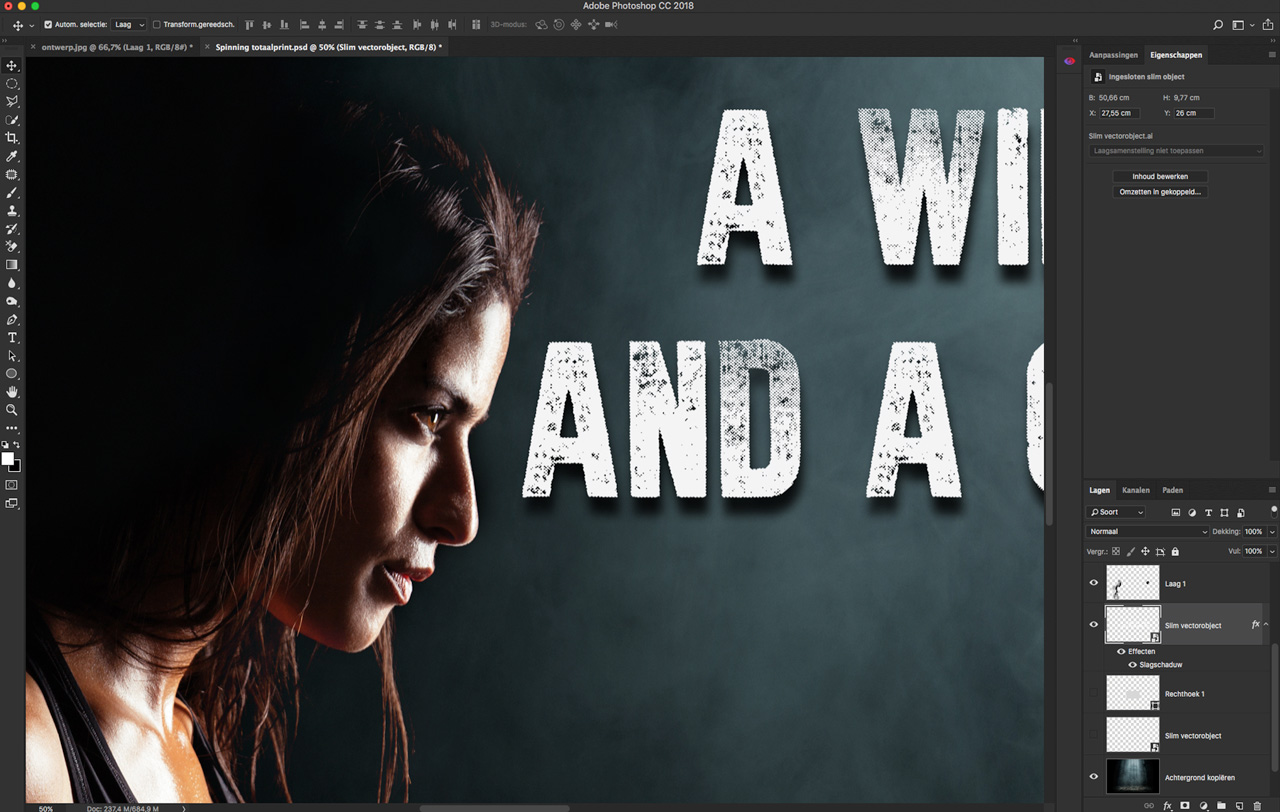Switch to ontwerp.jpg document tab

click(x=116, y=47)
